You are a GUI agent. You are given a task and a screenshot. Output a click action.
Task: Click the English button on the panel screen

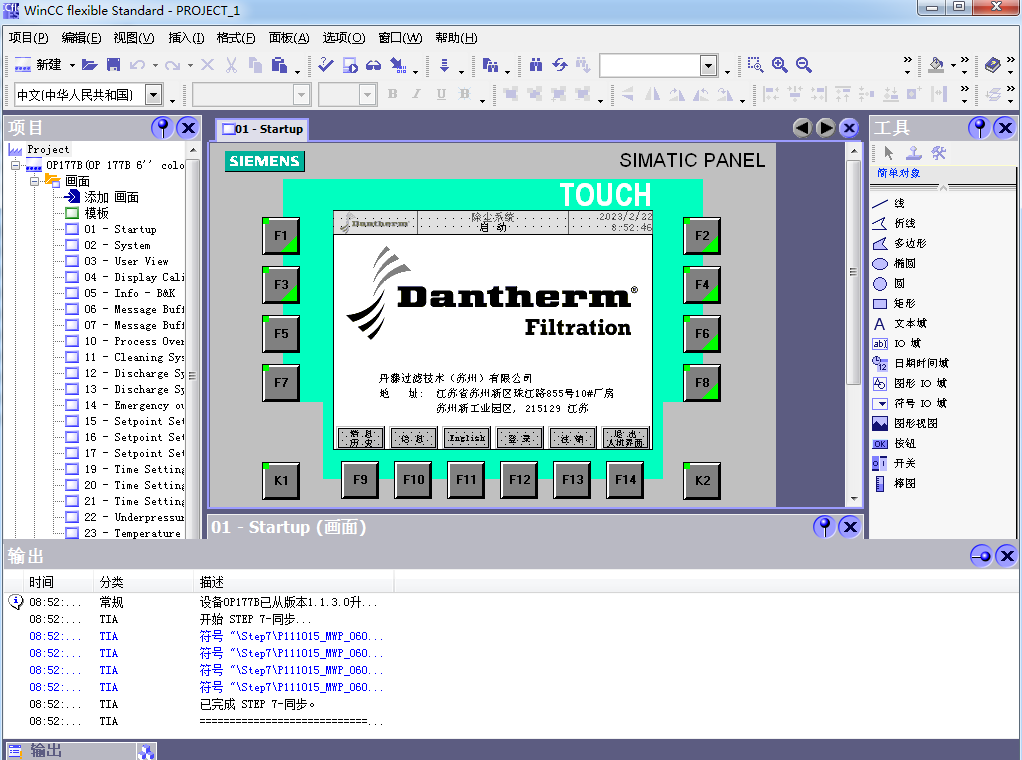pos(467,438)
